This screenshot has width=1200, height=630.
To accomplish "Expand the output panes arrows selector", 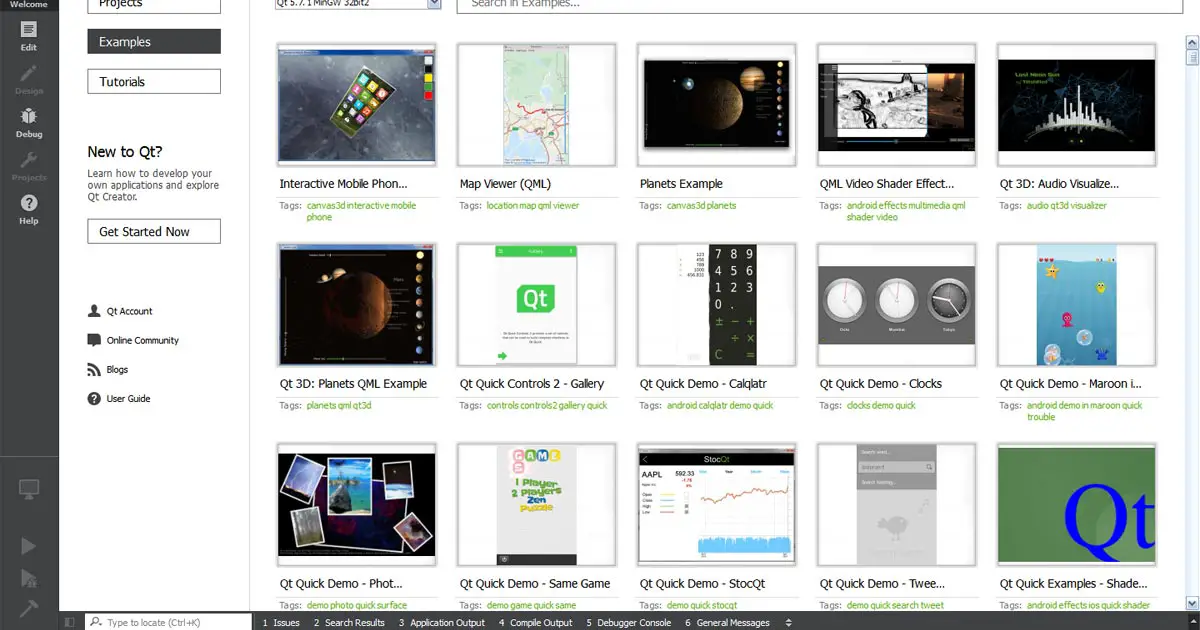I will 788,622.
